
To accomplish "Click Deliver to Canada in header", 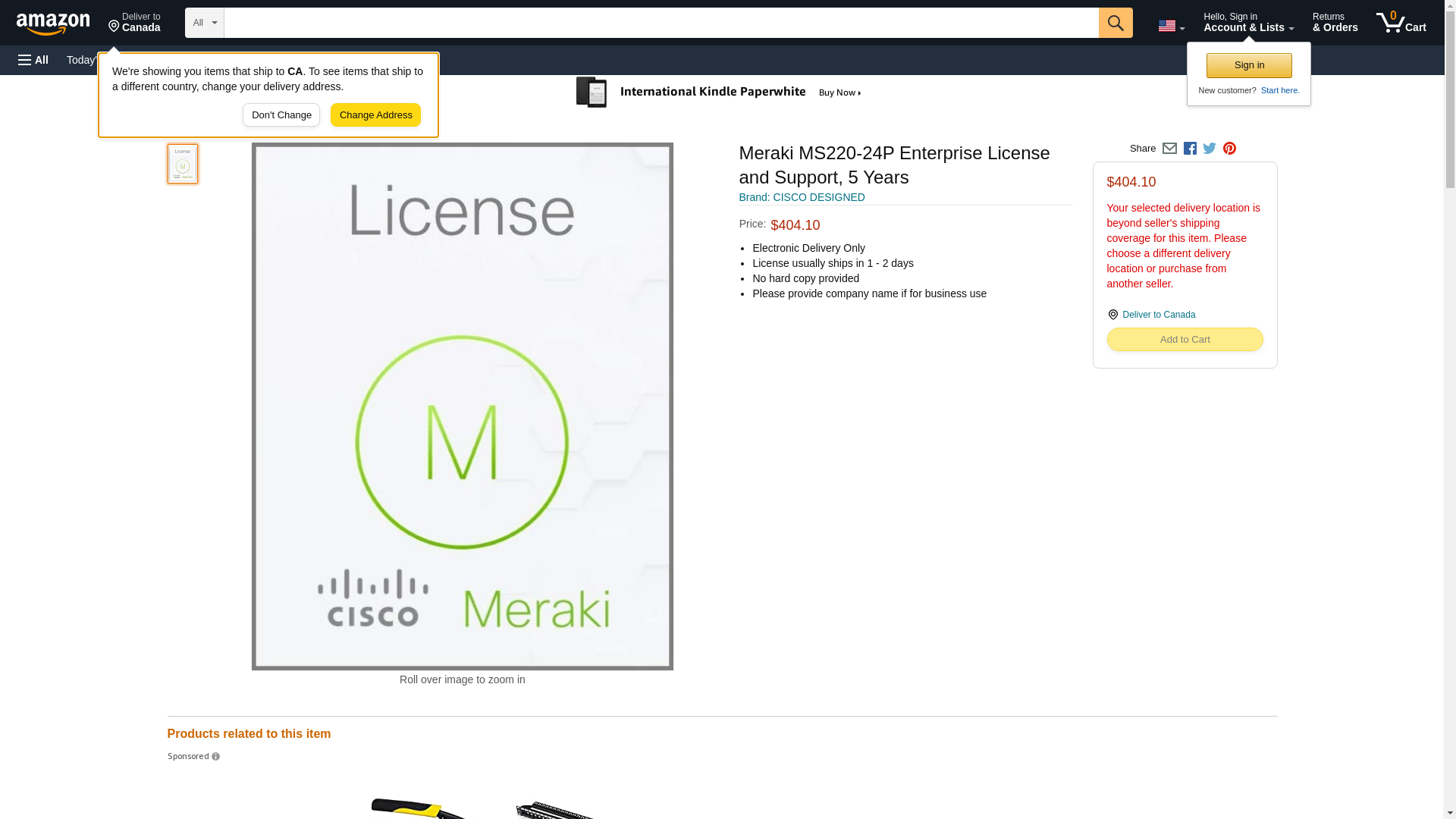I will [x=134, y=23].
